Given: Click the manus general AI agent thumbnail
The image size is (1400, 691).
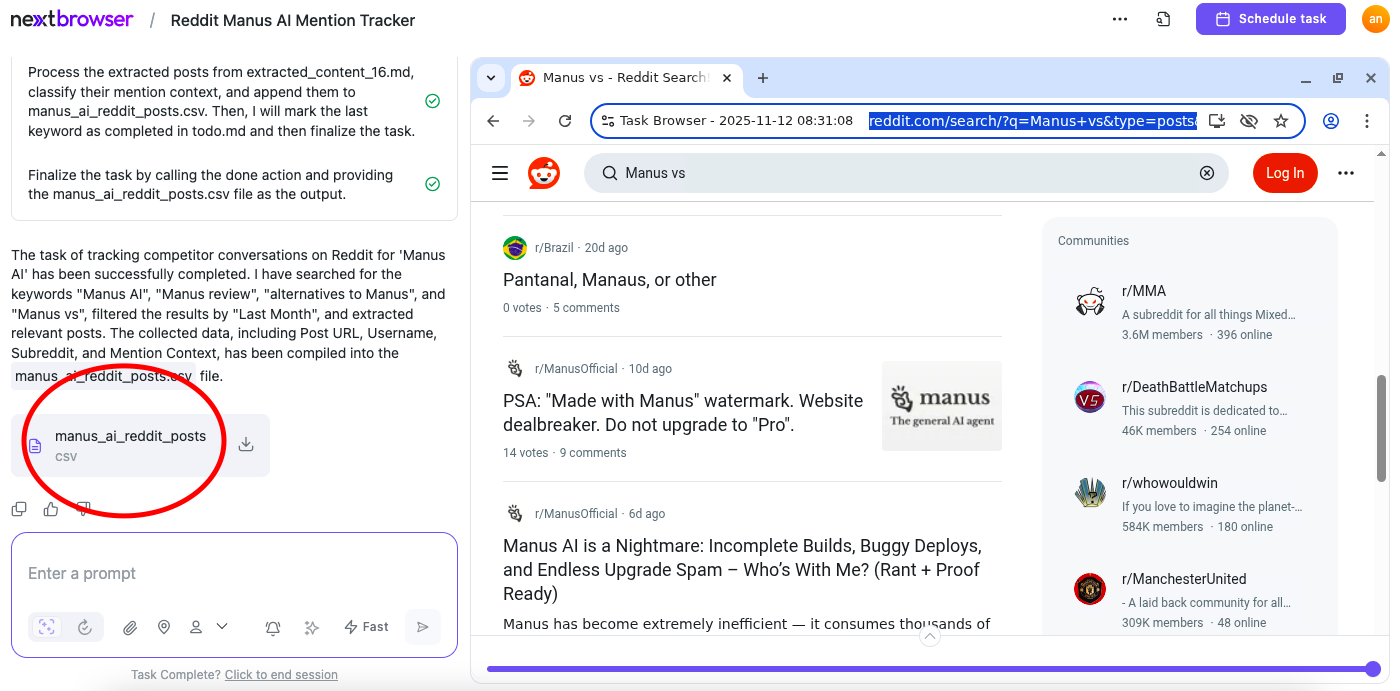Looking at the screenshot, I should click(x=942, y=406).
